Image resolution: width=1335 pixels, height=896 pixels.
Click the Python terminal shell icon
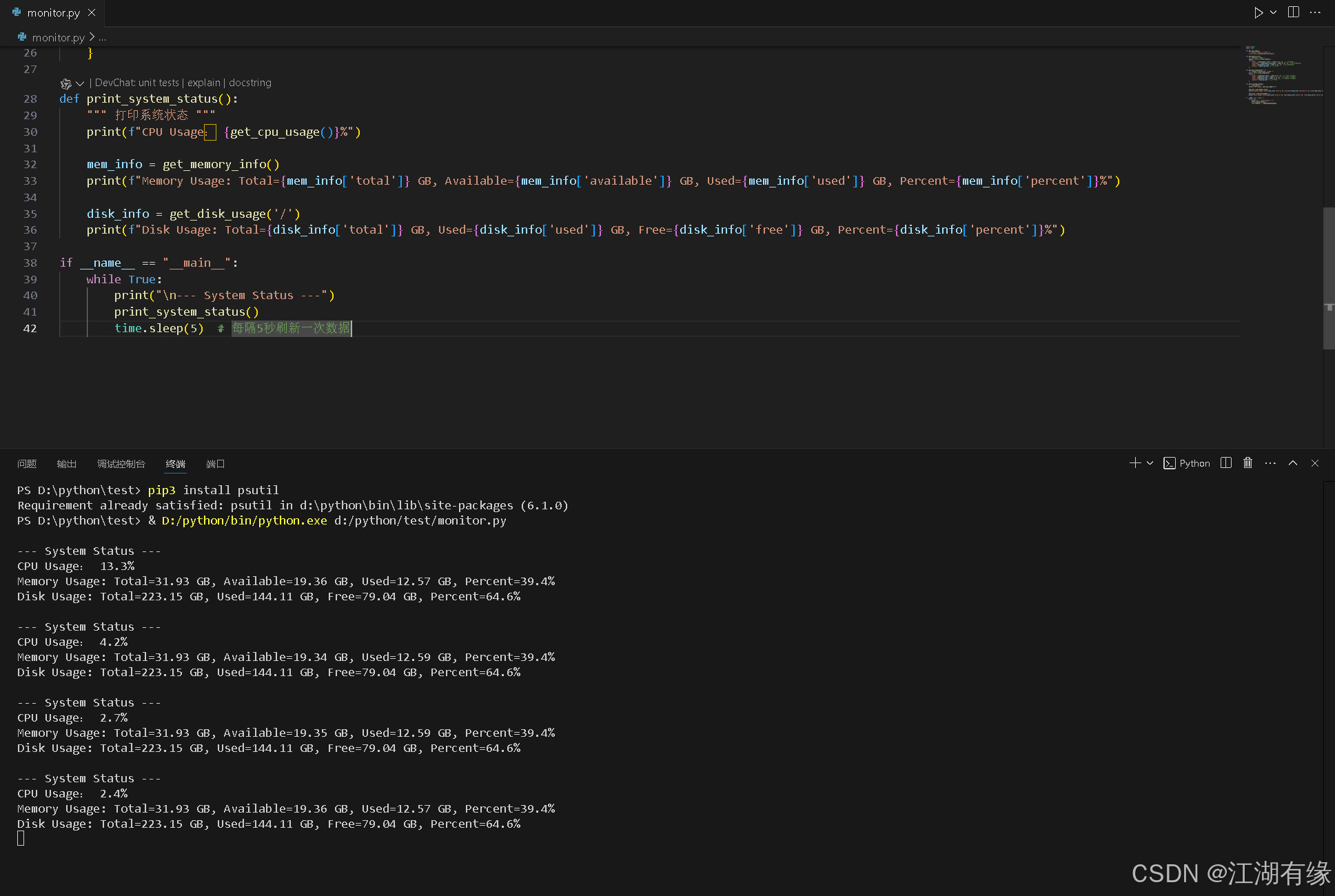point(1169,462)
